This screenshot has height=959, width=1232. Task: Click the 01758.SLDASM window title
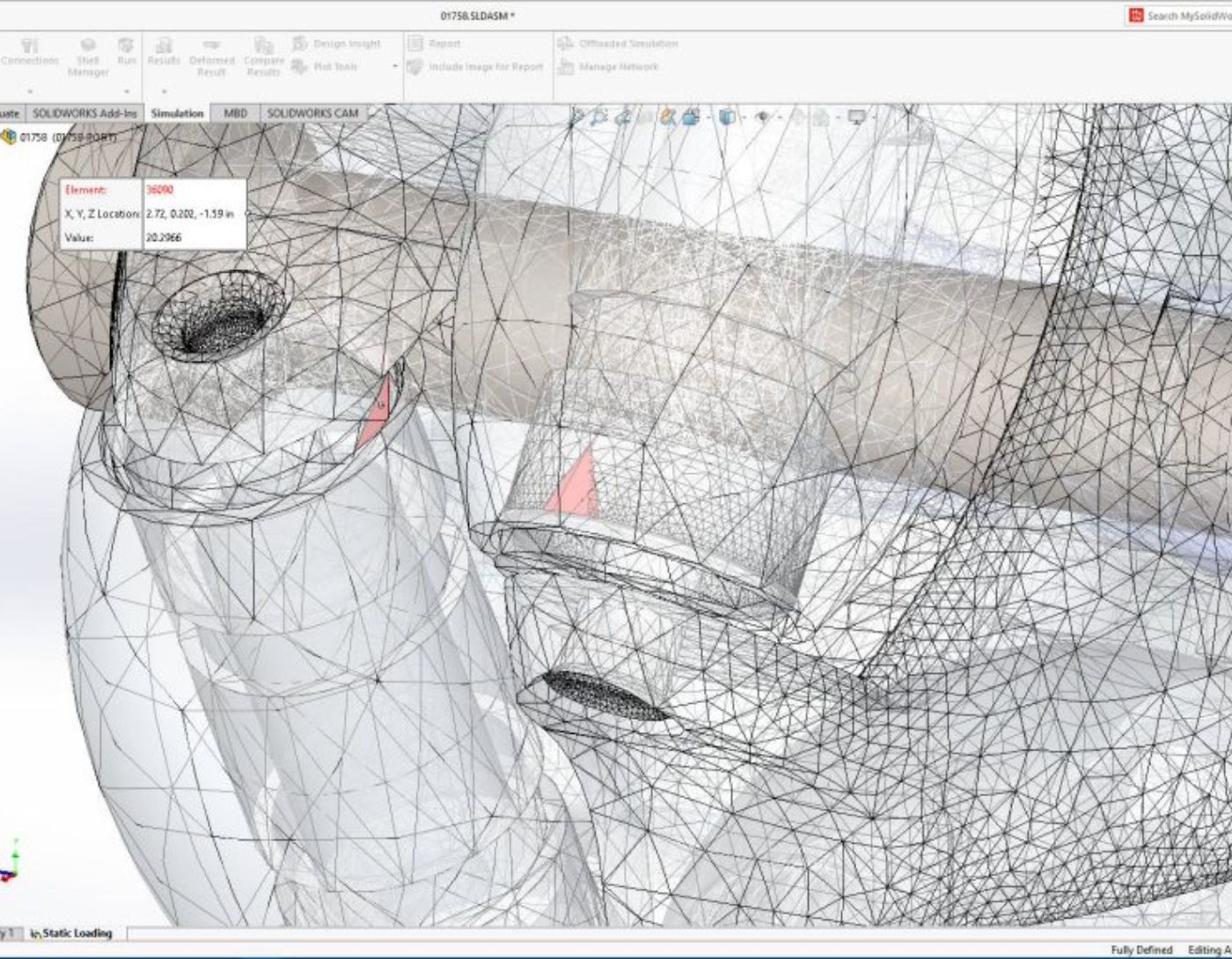pyautogui.click(x=477, y=16)
